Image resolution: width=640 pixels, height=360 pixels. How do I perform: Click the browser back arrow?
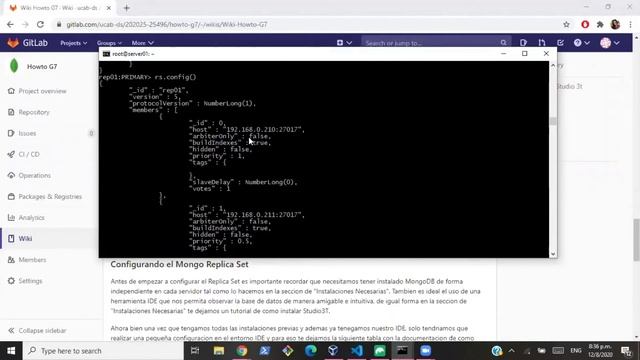(x=10, y=24)
